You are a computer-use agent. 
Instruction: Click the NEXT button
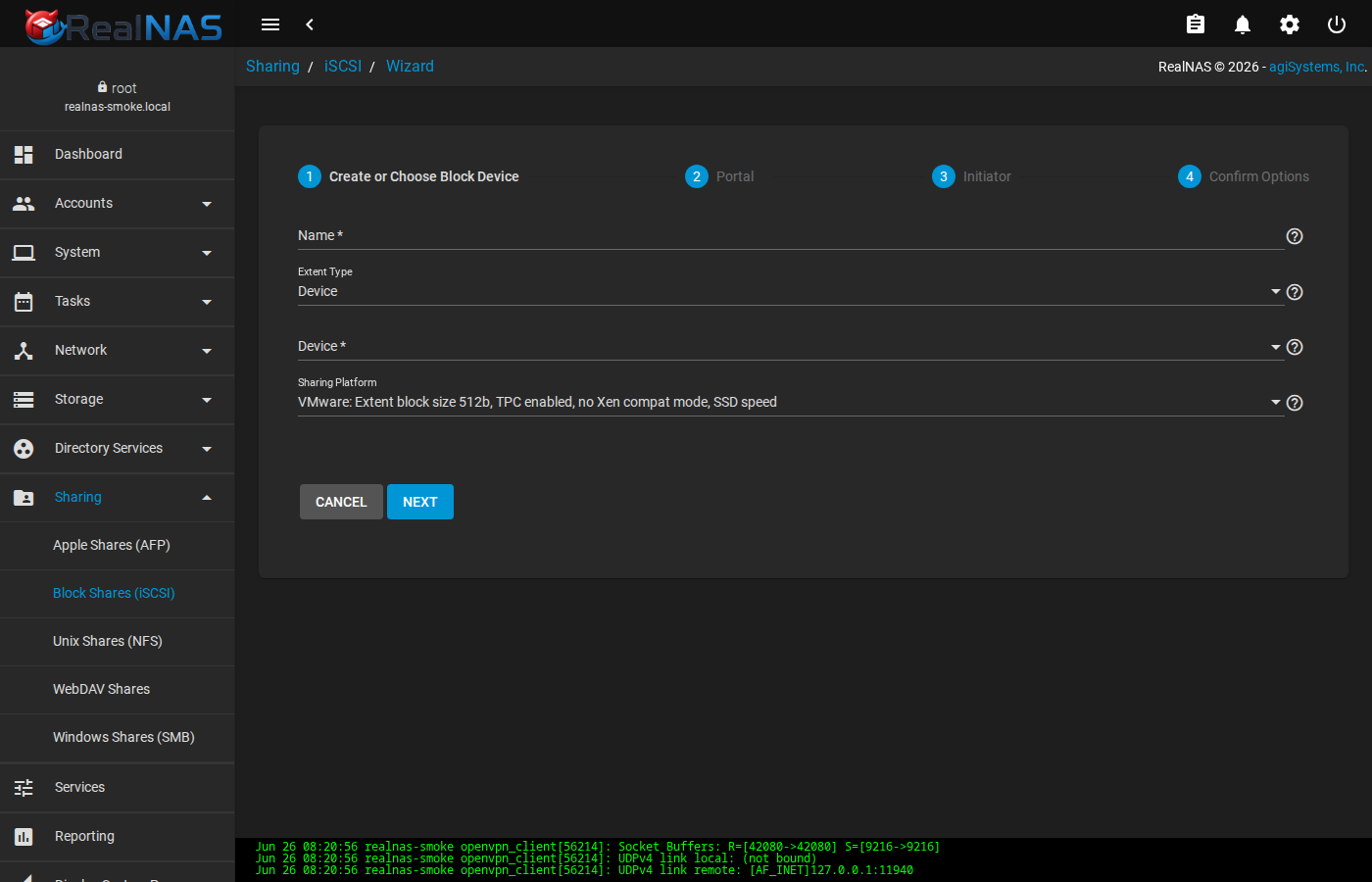click(420, 502)
